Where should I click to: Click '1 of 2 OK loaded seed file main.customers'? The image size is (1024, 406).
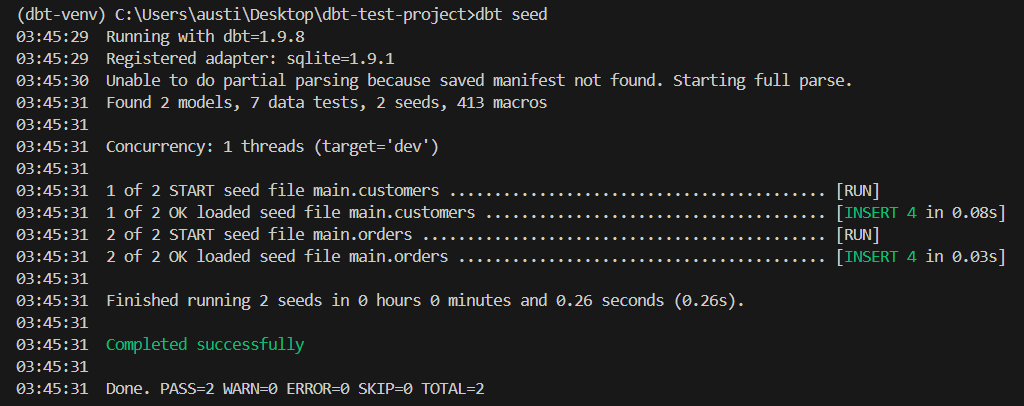pos(291,213)
